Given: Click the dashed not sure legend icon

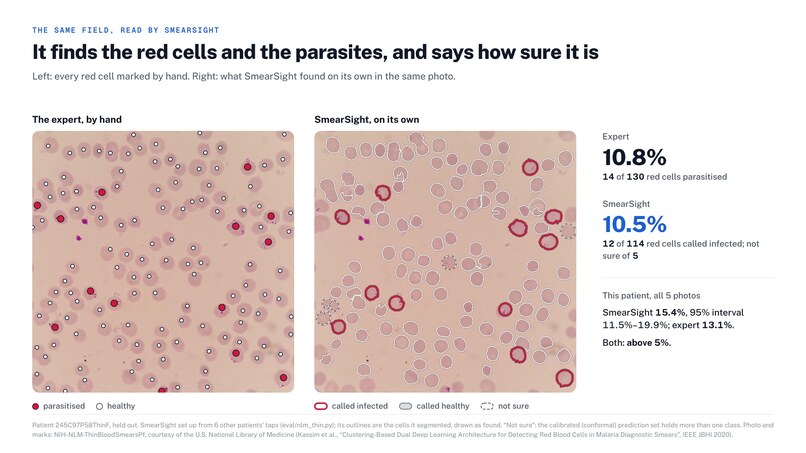Looking at the screenshot, I should (487, 406).
